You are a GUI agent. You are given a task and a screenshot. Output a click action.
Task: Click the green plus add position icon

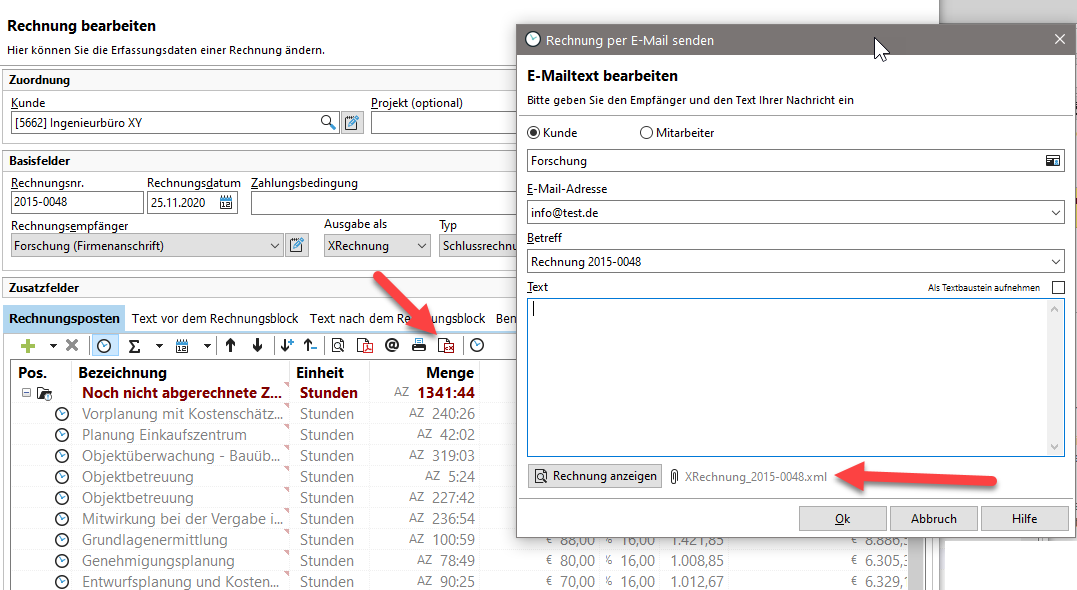(x=28, y=345)
